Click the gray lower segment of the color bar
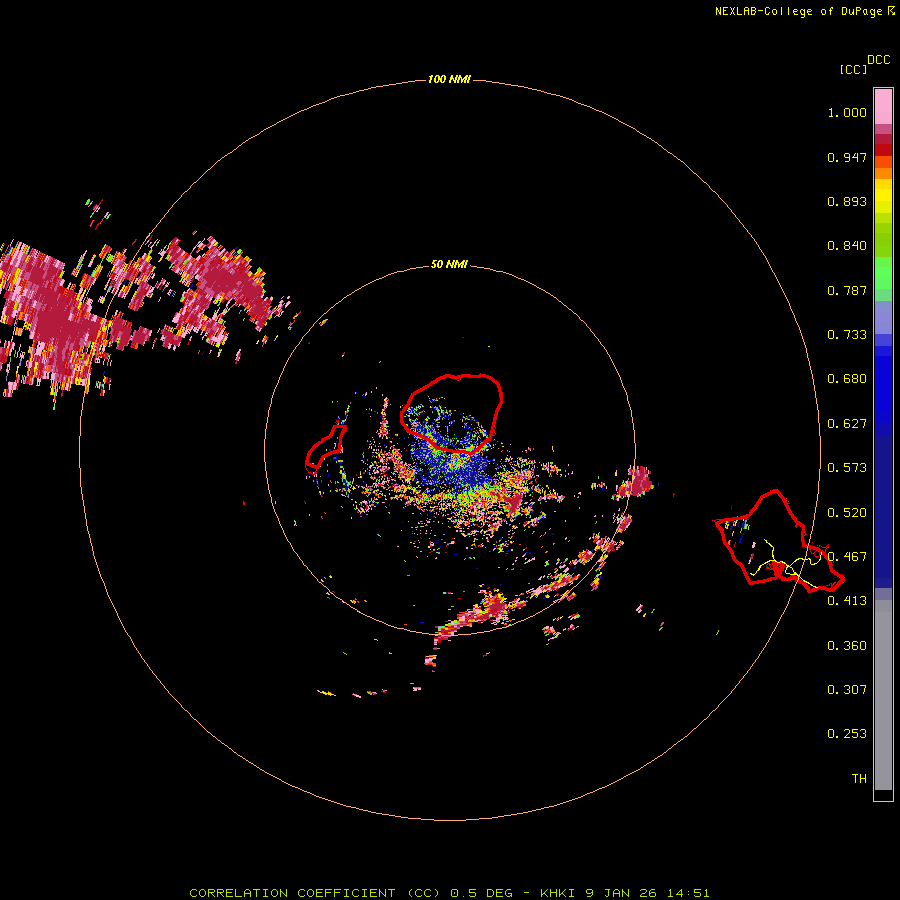 [883, 695]
